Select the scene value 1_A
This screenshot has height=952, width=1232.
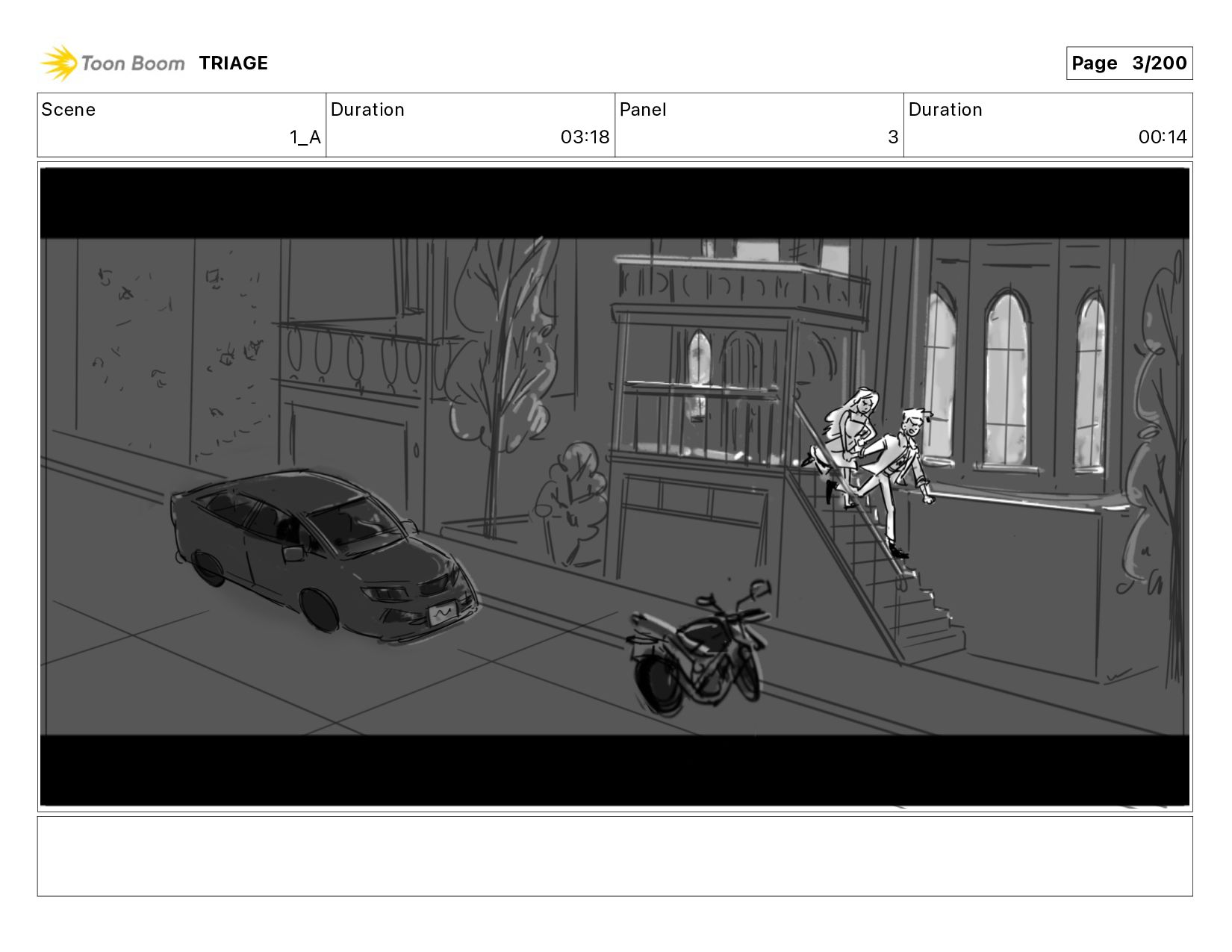coord(305,137)
